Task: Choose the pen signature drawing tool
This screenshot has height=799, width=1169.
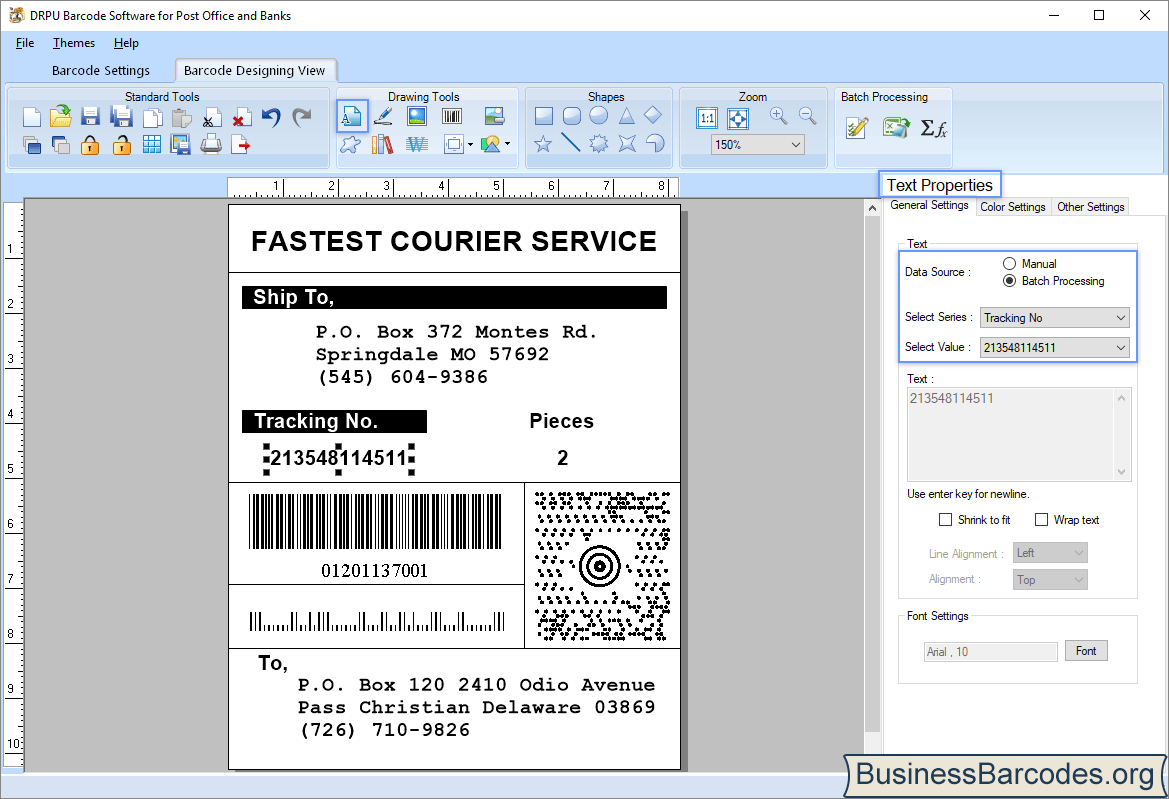Action: click(x=383, y=116)
